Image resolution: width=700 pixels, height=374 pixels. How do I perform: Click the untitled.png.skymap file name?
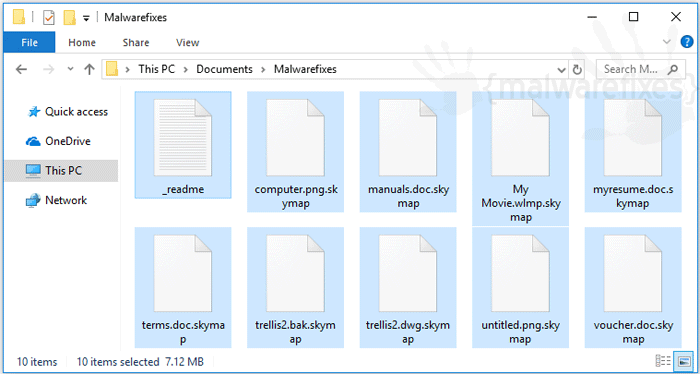point(521,332)
